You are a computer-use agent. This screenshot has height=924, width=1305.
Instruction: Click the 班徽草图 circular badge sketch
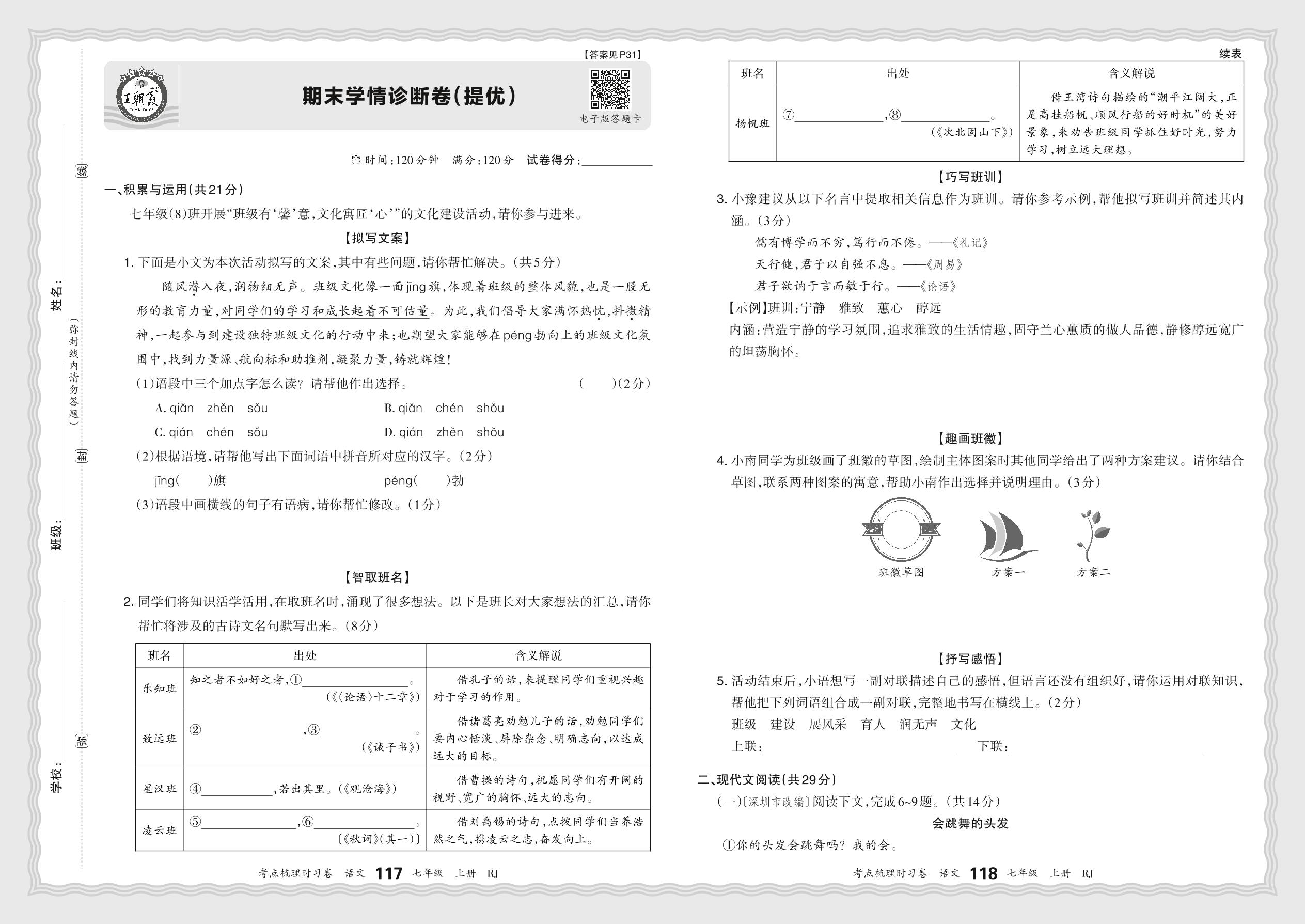coord(901,530)
